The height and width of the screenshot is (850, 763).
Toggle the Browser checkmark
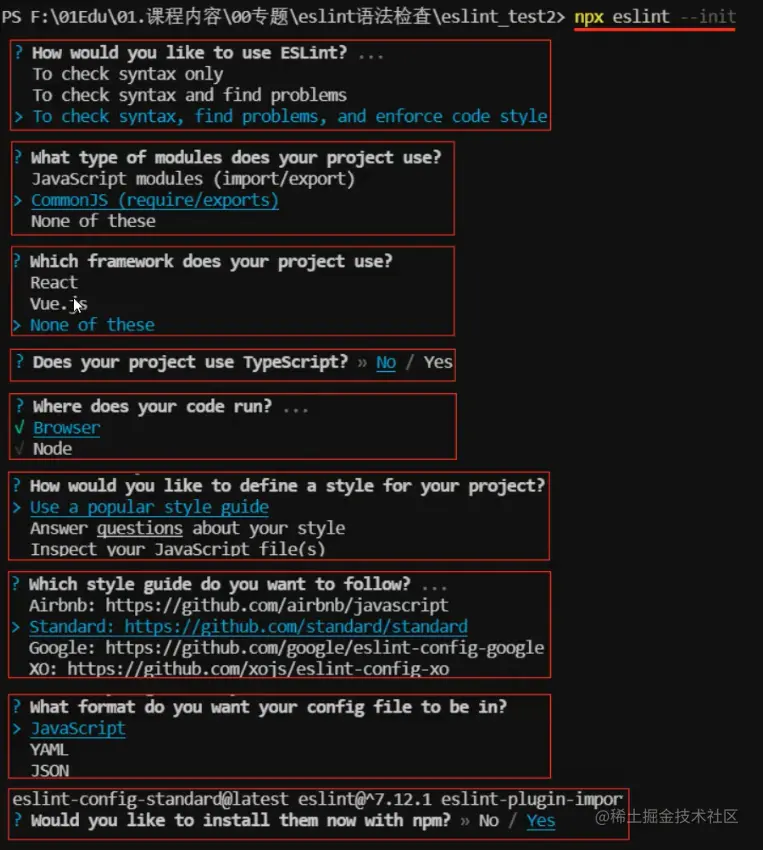20,428
